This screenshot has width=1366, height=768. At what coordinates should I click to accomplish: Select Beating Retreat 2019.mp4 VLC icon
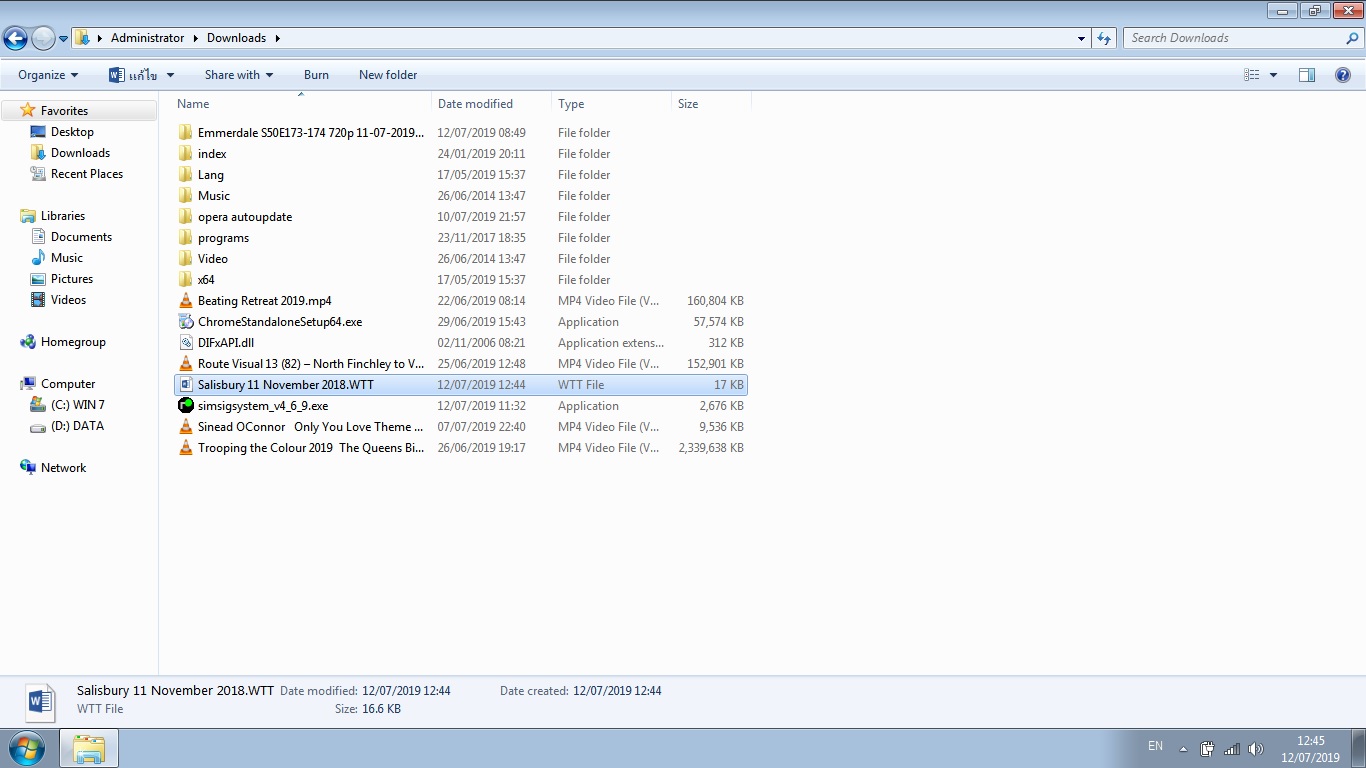tap(186, 301)
